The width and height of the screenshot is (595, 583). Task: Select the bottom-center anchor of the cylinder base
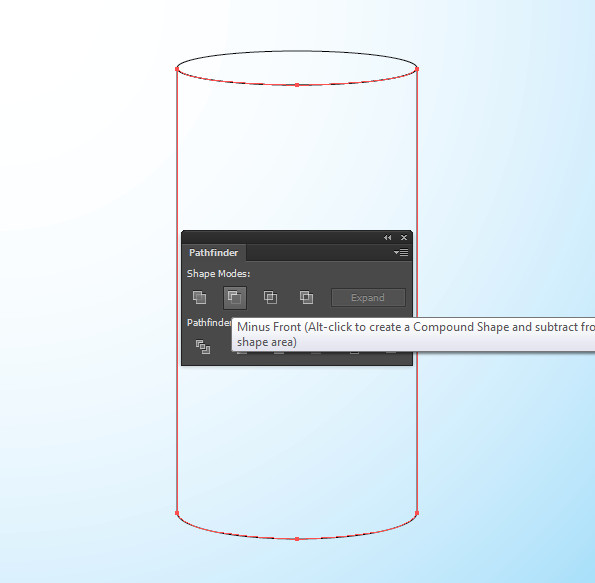[x=297, y=539]
